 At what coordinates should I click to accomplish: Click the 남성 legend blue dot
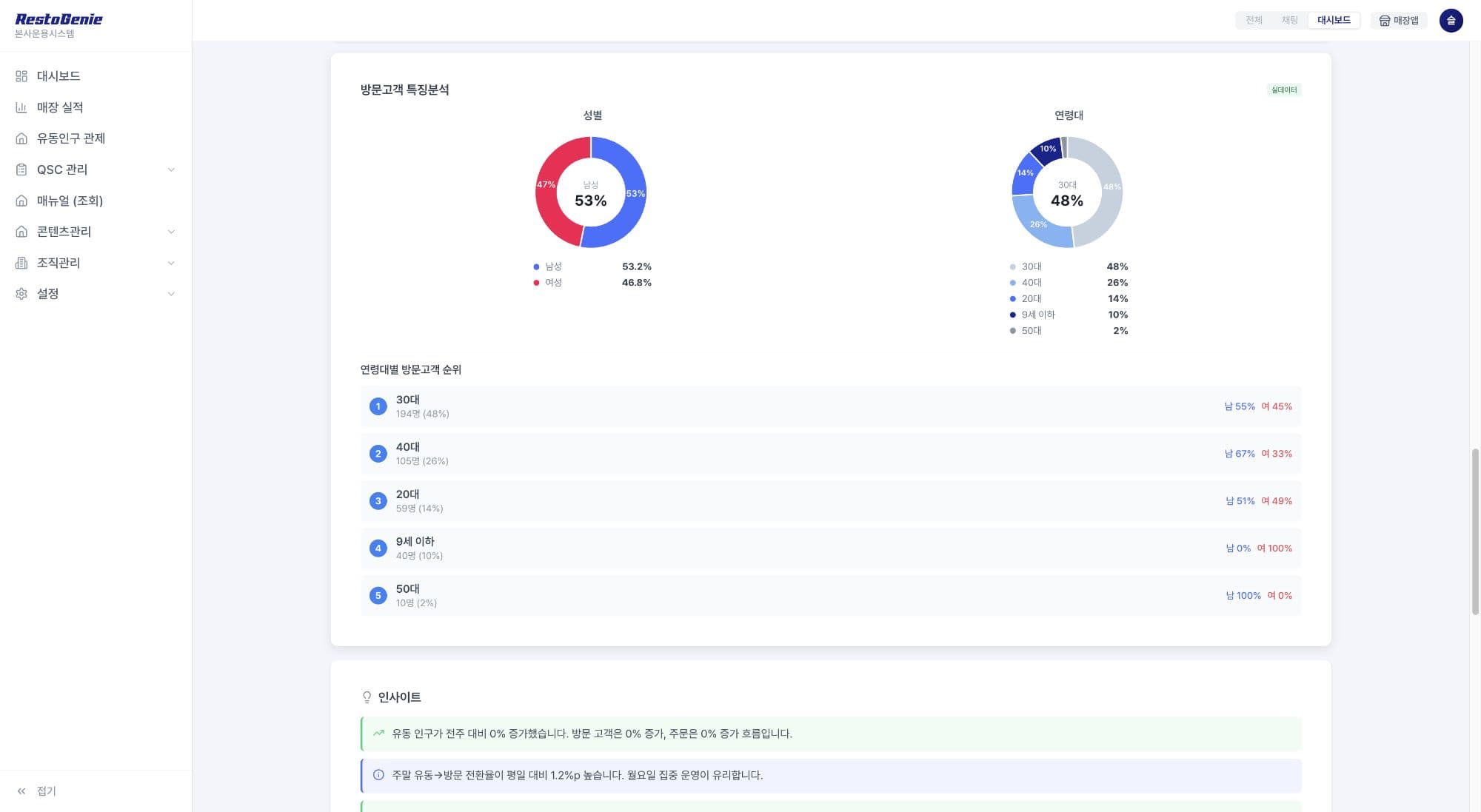[536, 266]
